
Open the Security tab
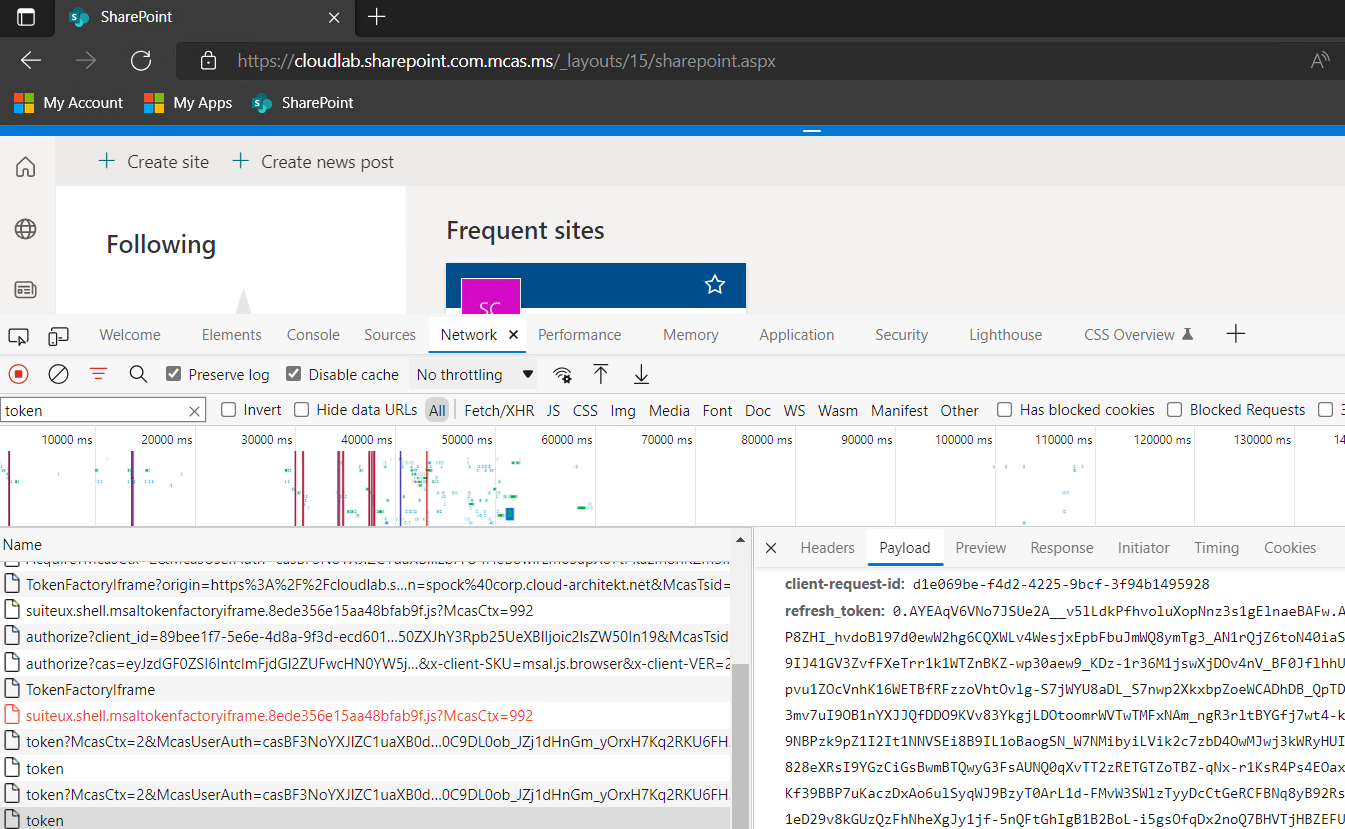[902, 335]
